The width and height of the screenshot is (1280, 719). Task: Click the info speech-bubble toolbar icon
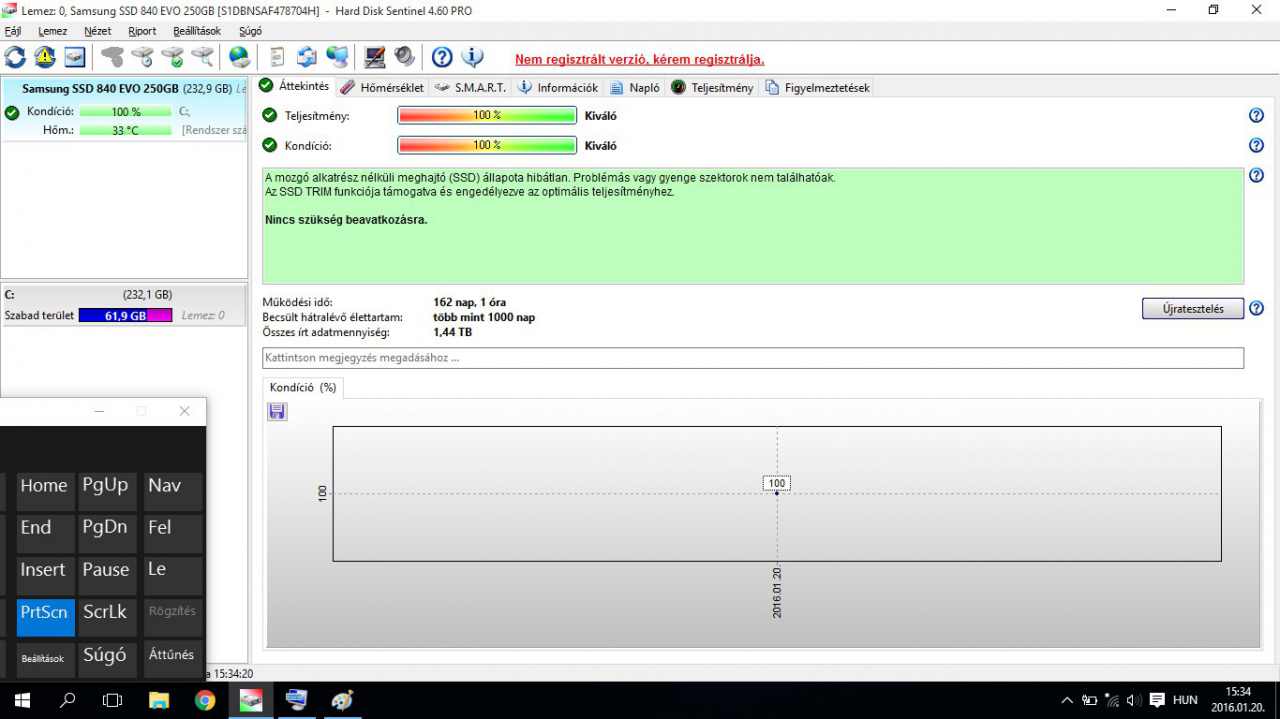tap(472, 57)
